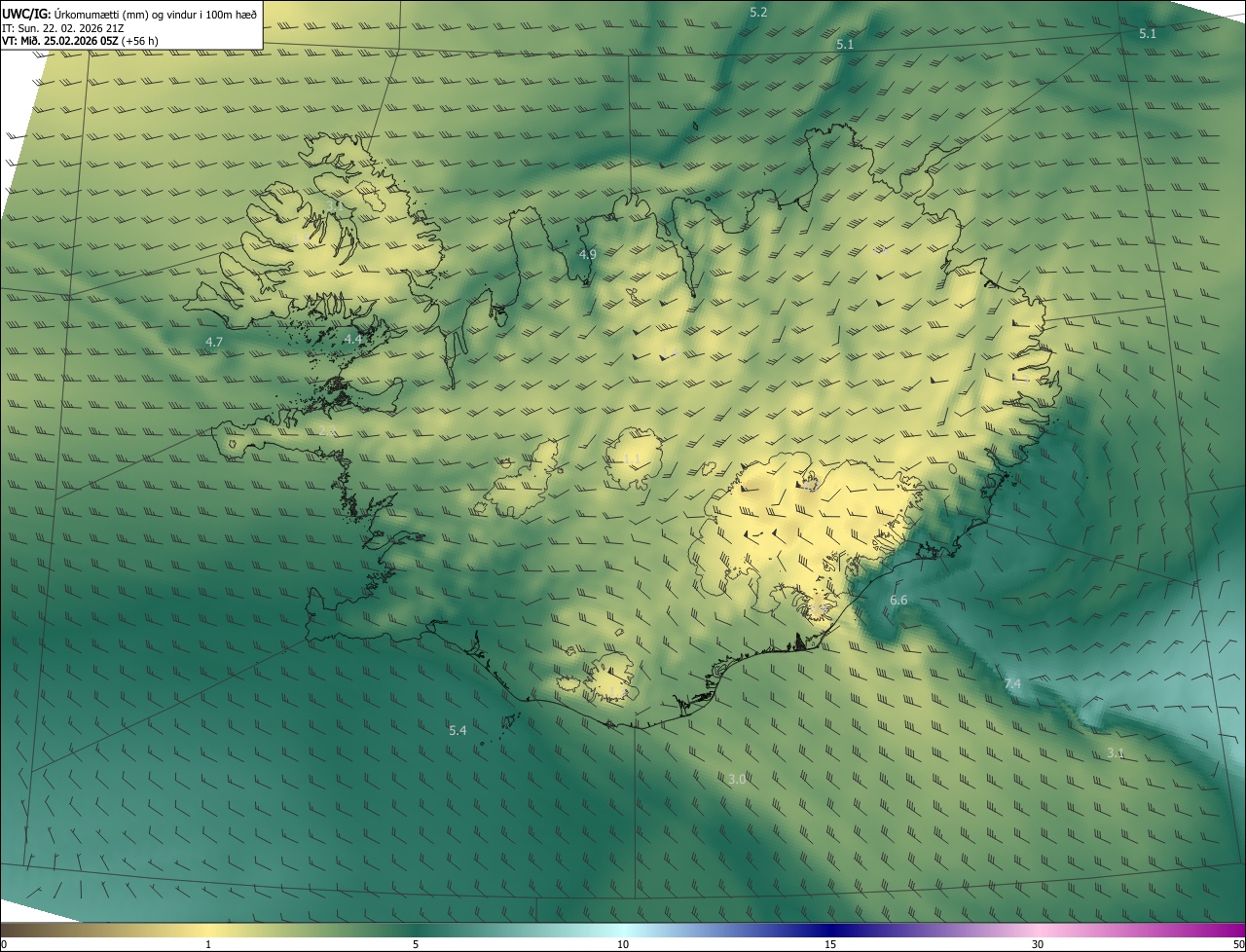
Task: Click the 4.4 value label on the map
Action: (353, 339)
